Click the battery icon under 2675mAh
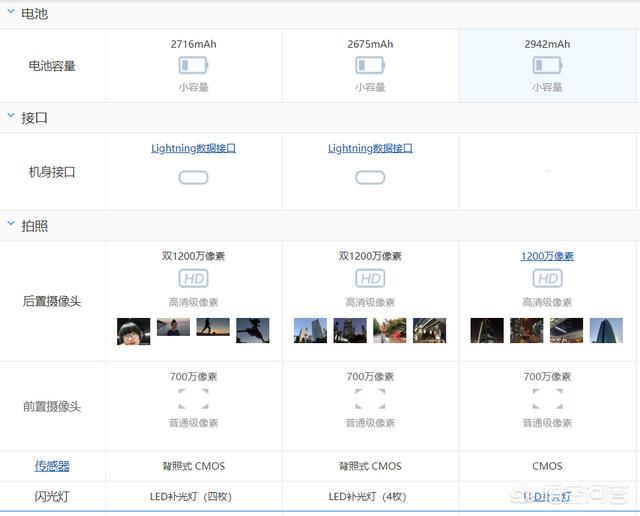The image size is (640, 516). coord(370,65)
